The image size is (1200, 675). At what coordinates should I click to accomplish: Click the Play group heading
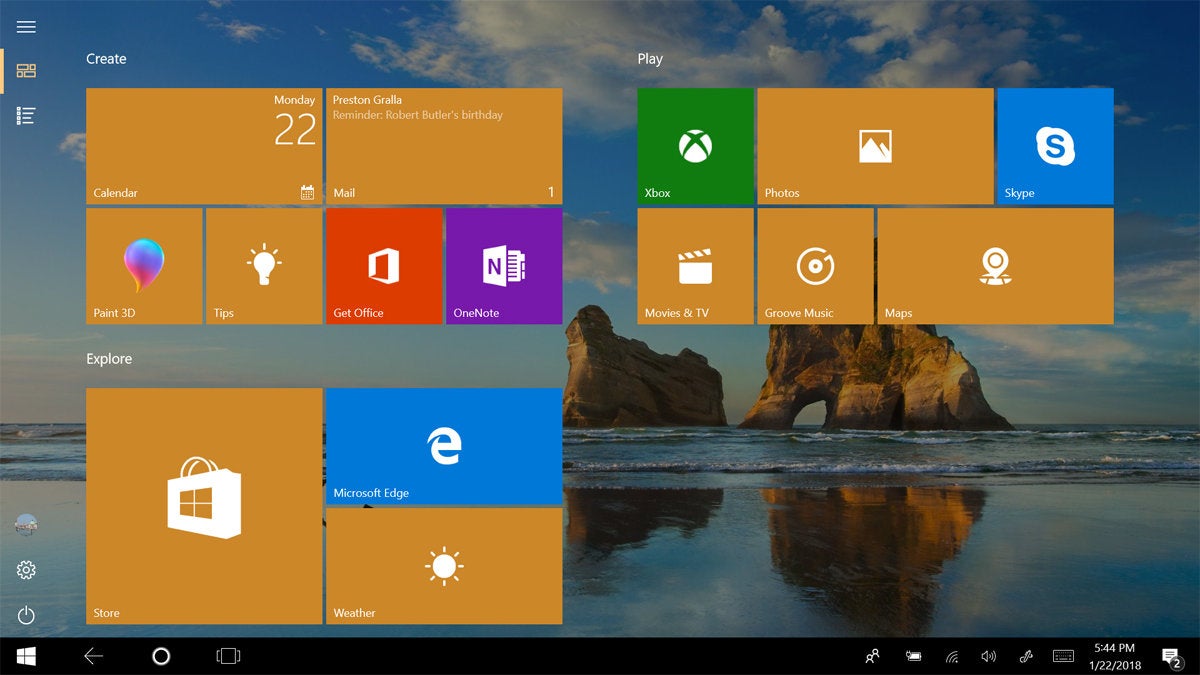point(650,59)
